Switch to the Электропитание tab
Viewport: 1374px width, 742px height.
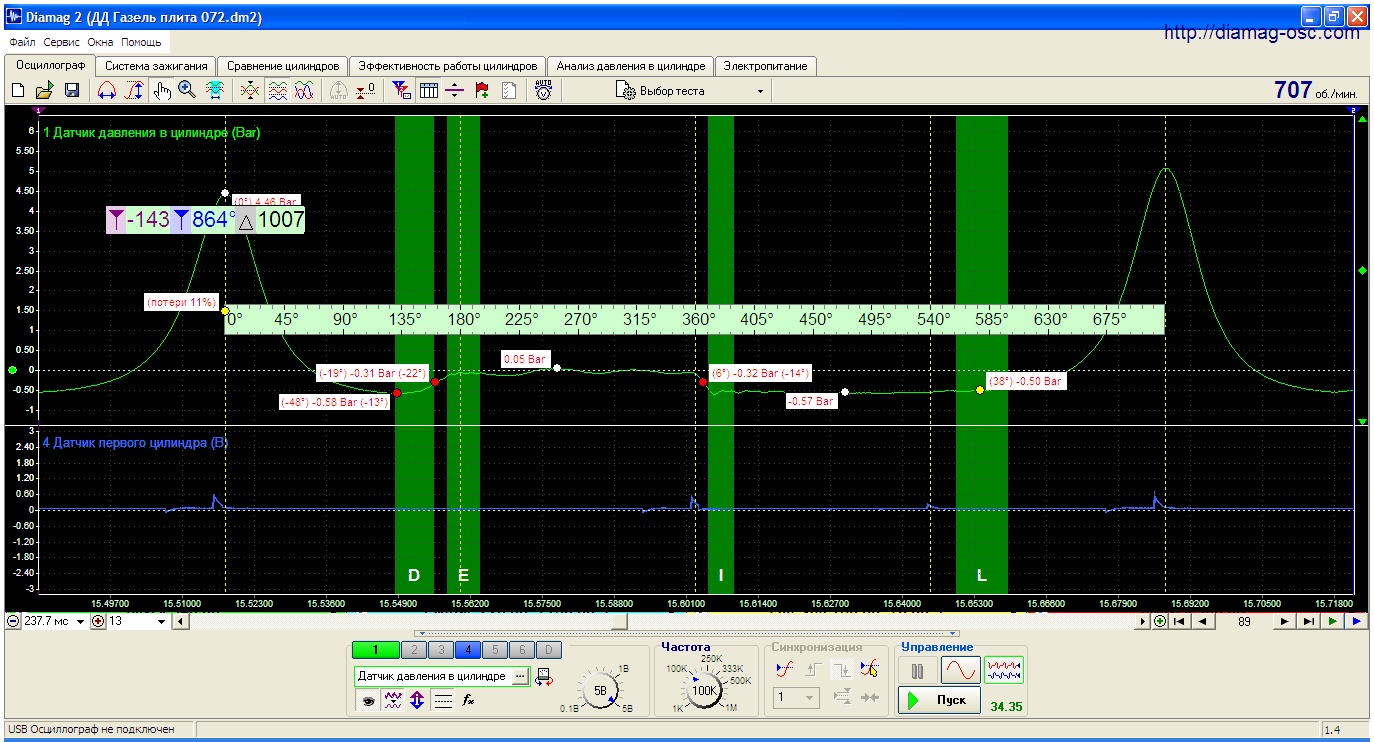[765, 66]
